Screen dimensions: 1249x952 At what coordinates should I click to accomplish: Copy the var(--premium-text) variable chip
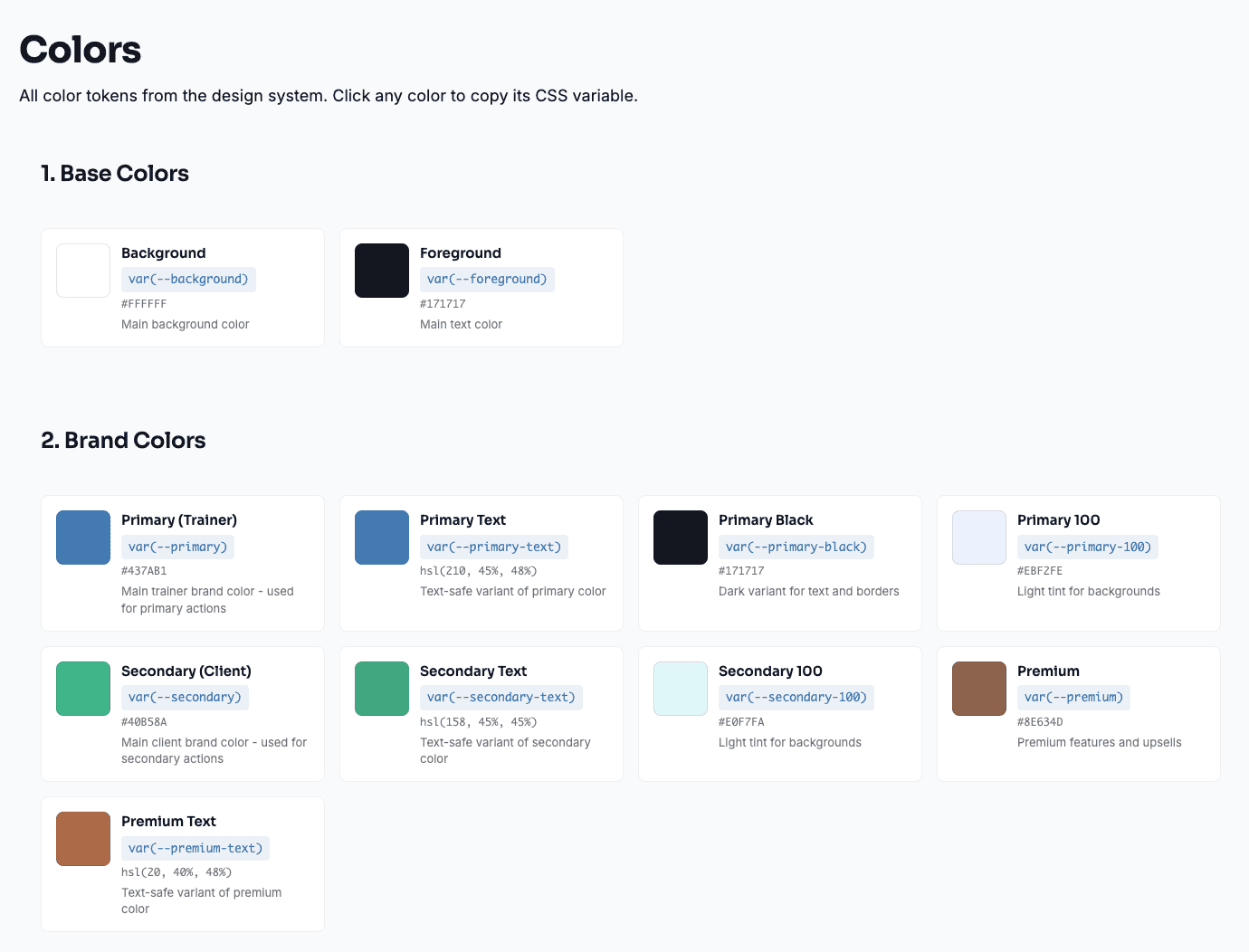(x=195, y=848)
